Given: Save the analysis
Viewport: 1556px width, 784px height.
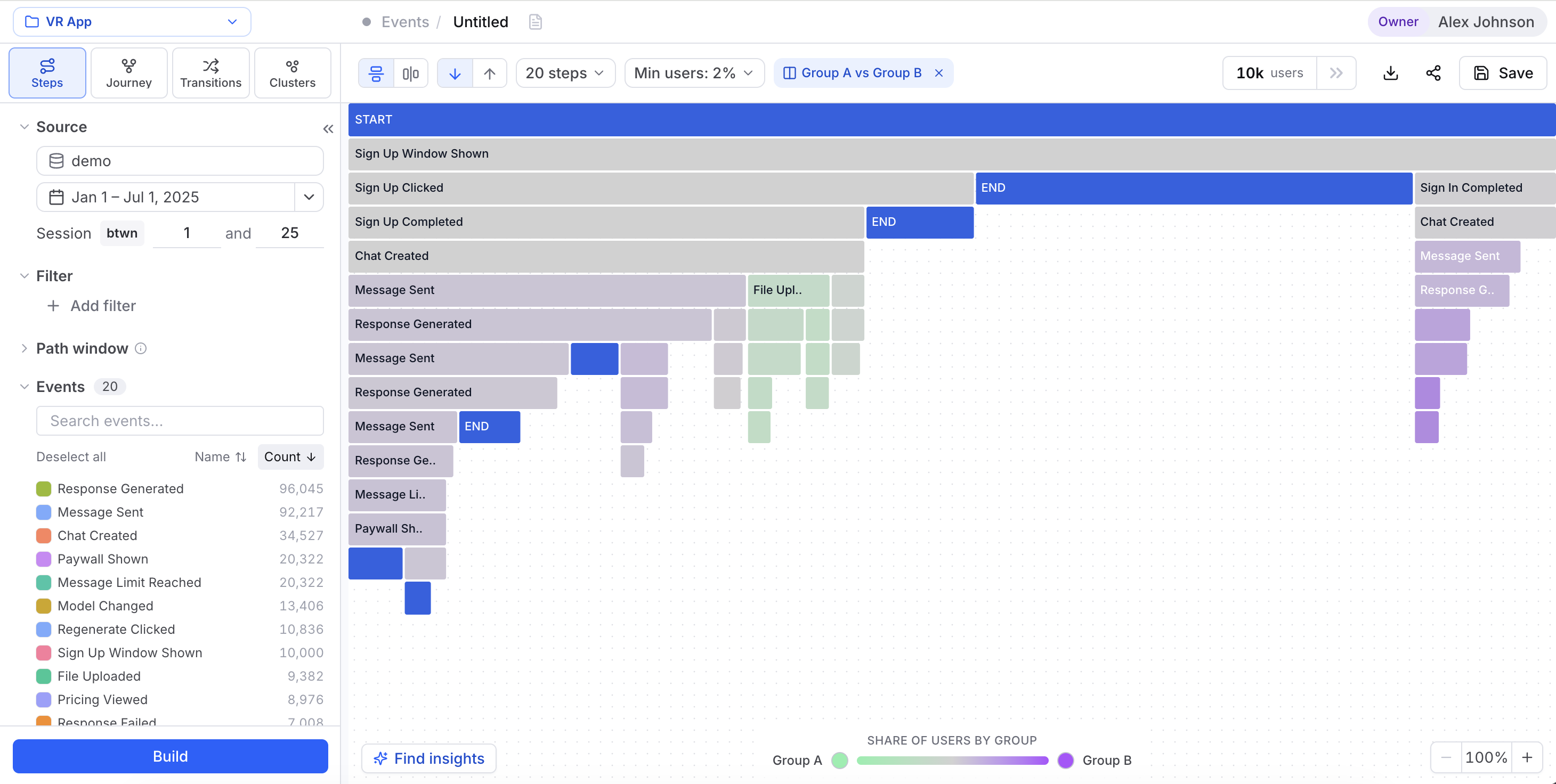Looking at the screenshot, I should point(1503,73).
